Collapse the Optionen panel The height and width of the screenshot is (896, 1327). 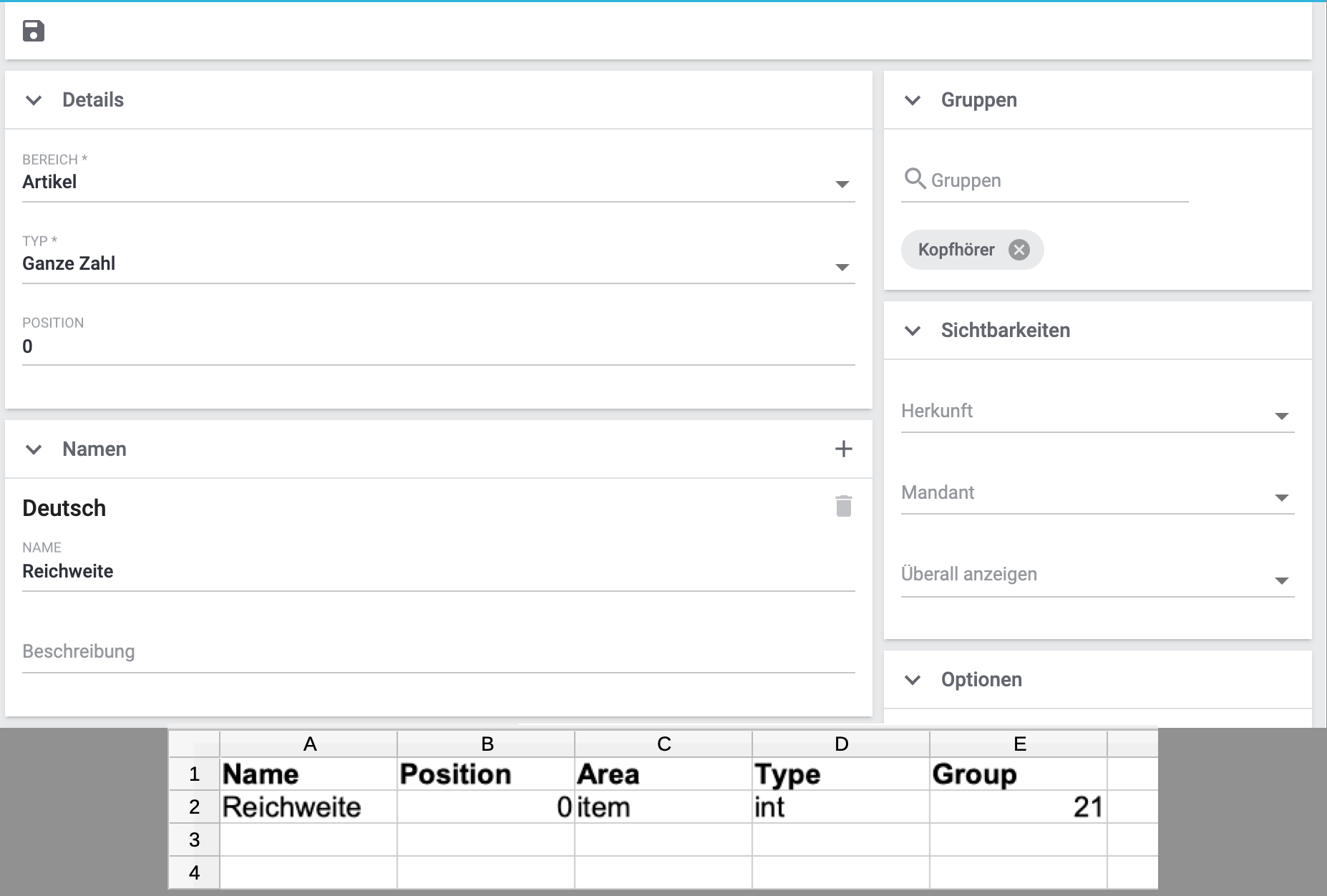coord(913,680)
